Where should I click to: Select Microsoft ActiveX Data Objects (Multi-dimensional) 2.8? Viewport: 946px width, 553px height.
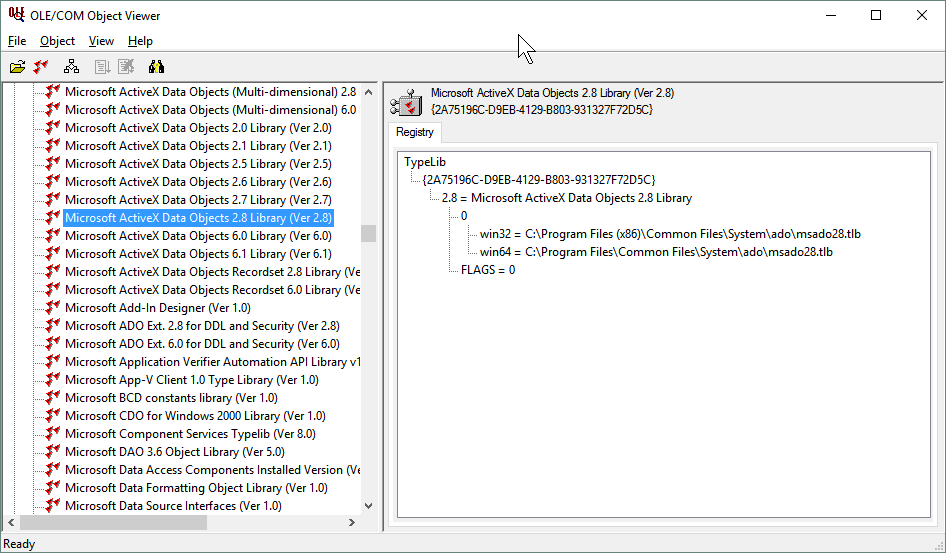(x=211, y=92)
